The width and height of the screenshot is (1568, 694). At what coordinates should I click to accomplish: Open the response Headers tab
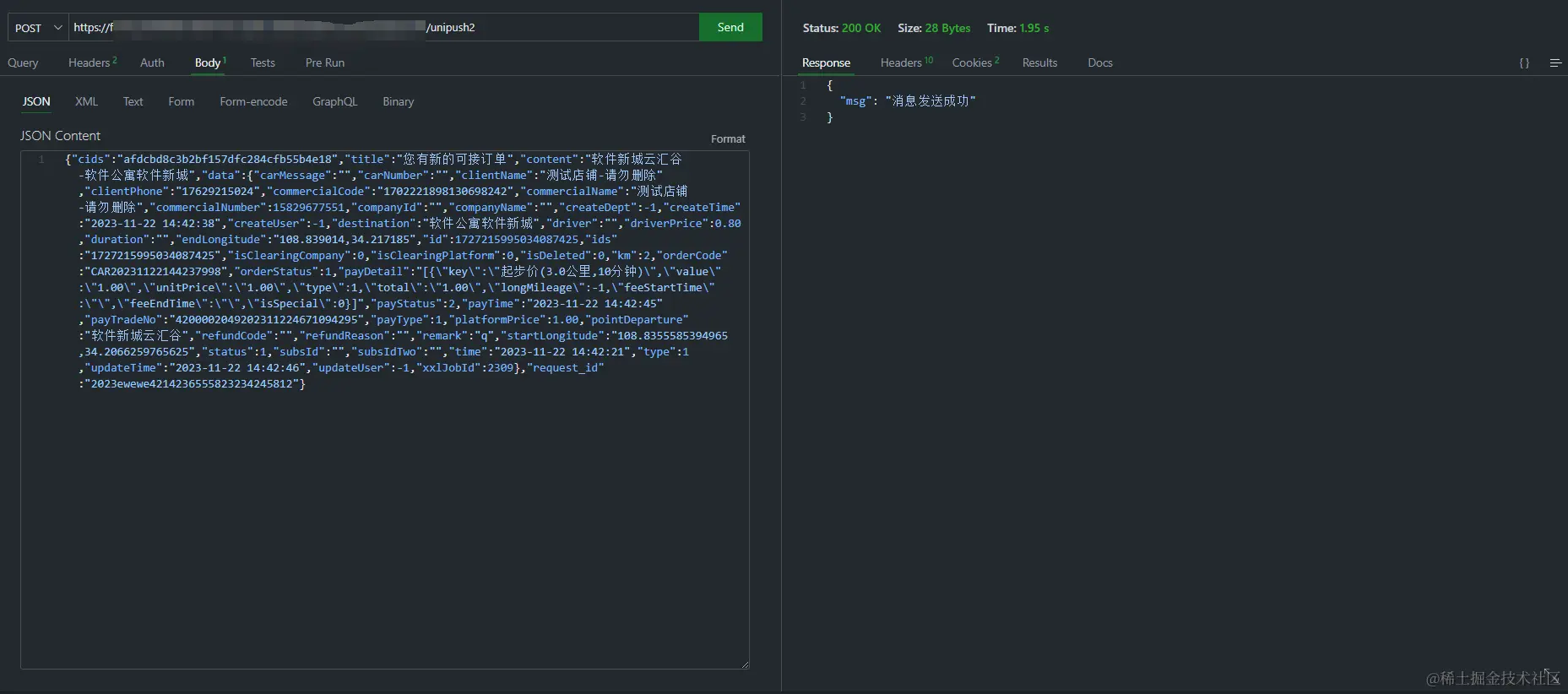pyautogui.click(x=906, y=62)
